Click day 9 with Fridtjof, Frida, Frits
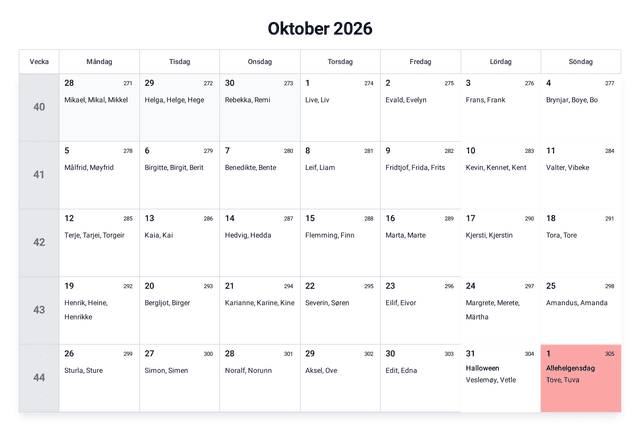Viewport: 640px width, 431px height. (x=420, y=175)
